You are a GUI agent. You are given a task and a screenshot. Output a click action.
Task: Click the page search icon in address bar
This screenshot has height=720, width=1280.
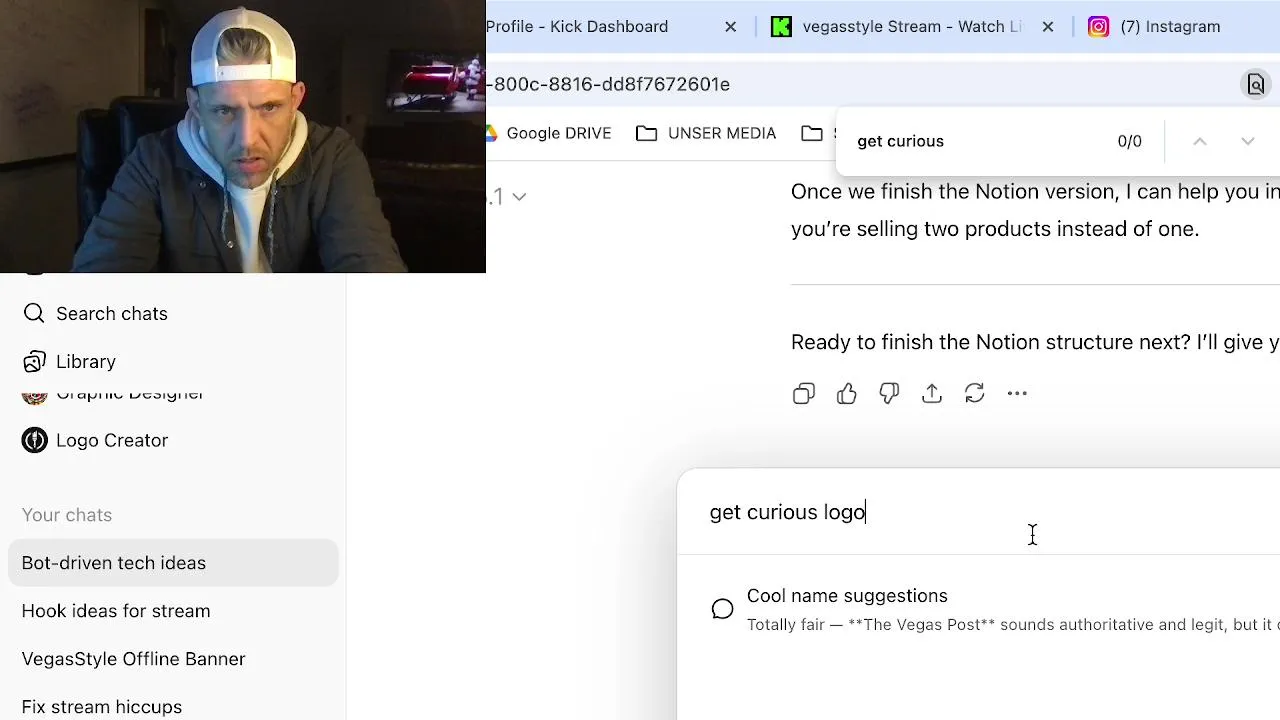click(1256, 85)
